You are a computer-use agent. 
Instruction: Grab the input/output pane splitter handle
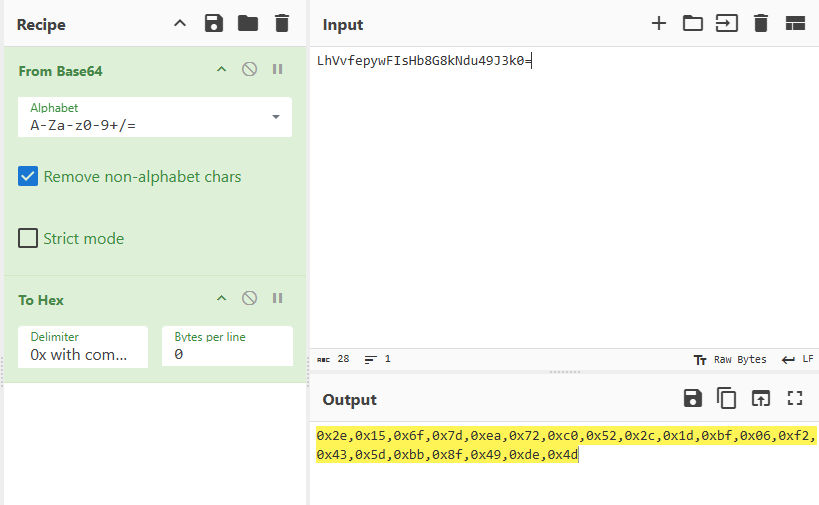565,372
